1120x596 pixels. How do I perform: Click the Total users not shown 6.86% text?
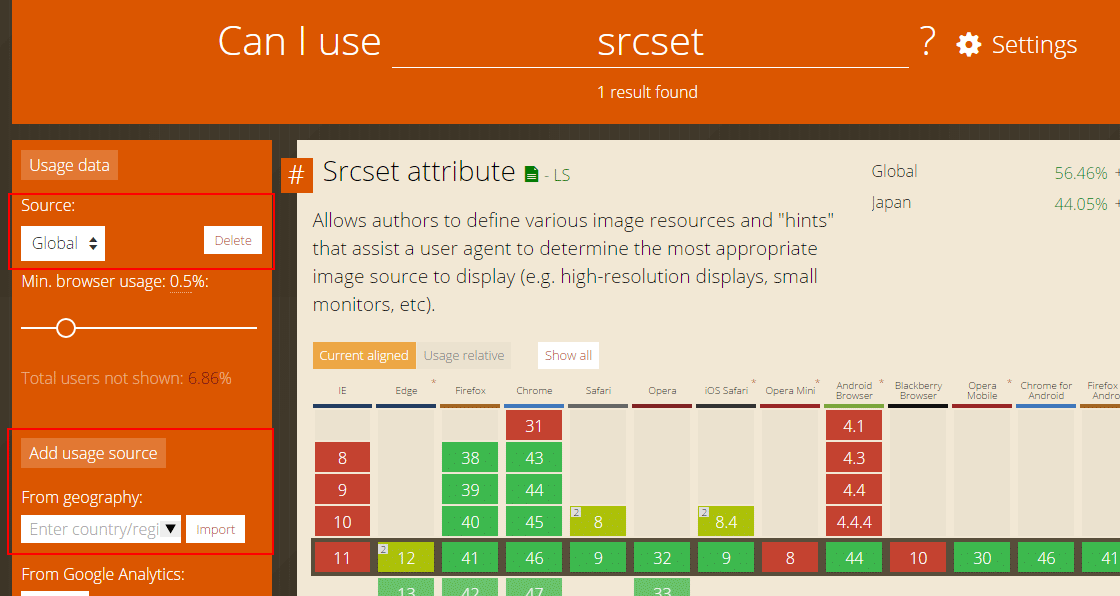coord(126,378)
